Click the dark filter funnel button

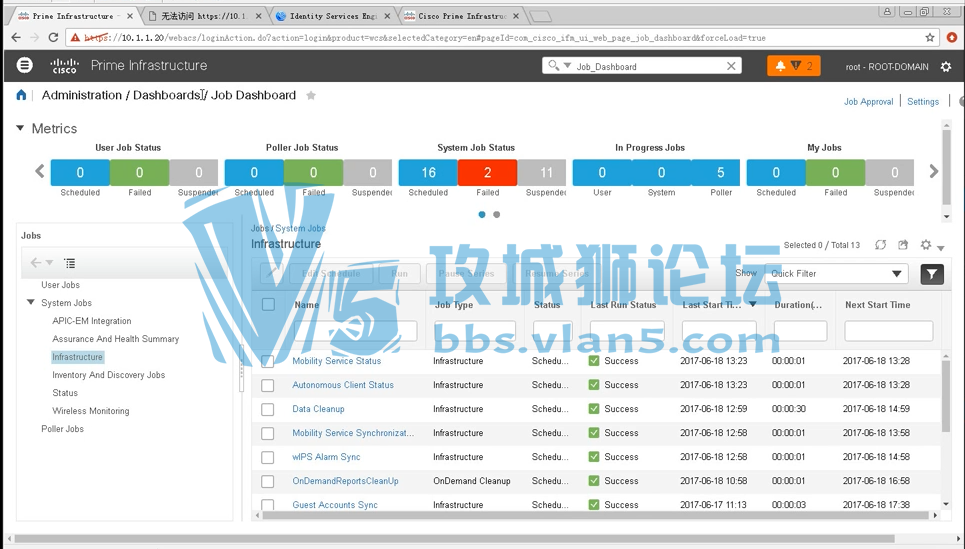tap(932, 274)
